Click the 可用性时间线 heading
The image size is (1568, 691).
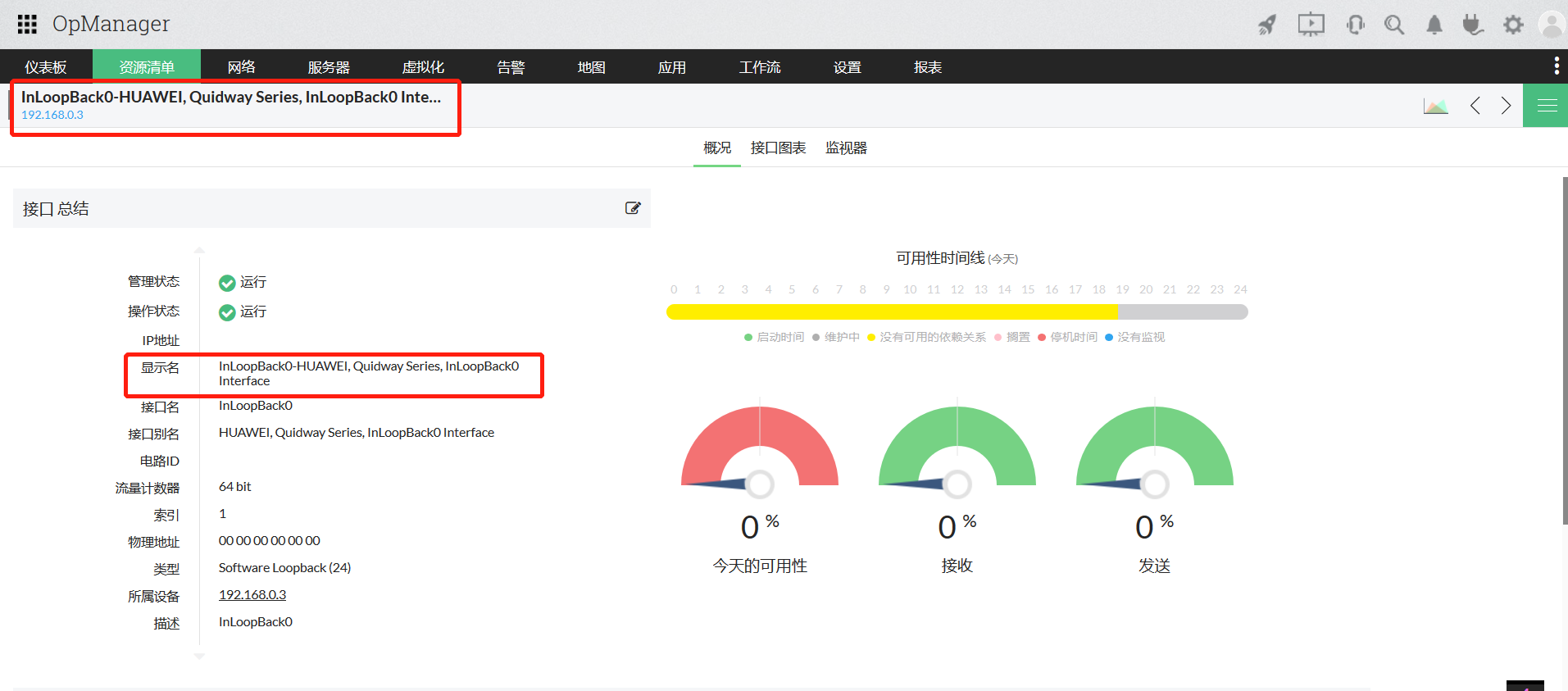[940, 258]
